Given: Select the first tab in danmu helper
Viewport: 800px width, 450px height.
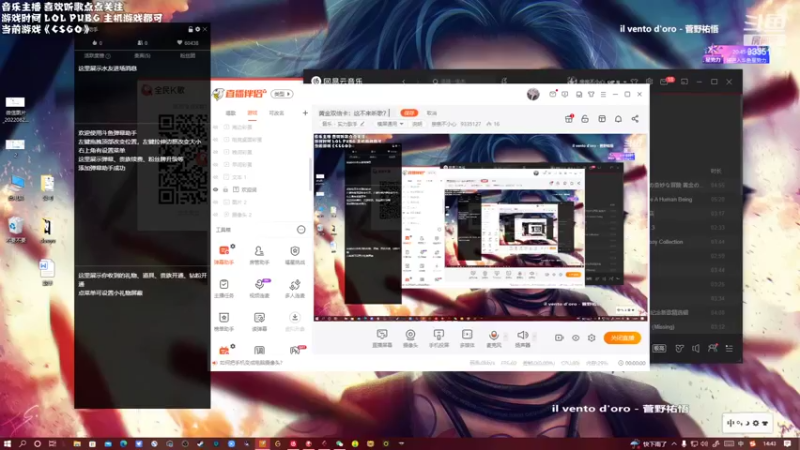Looking at the screenshot, I should [x=97, y=56].
